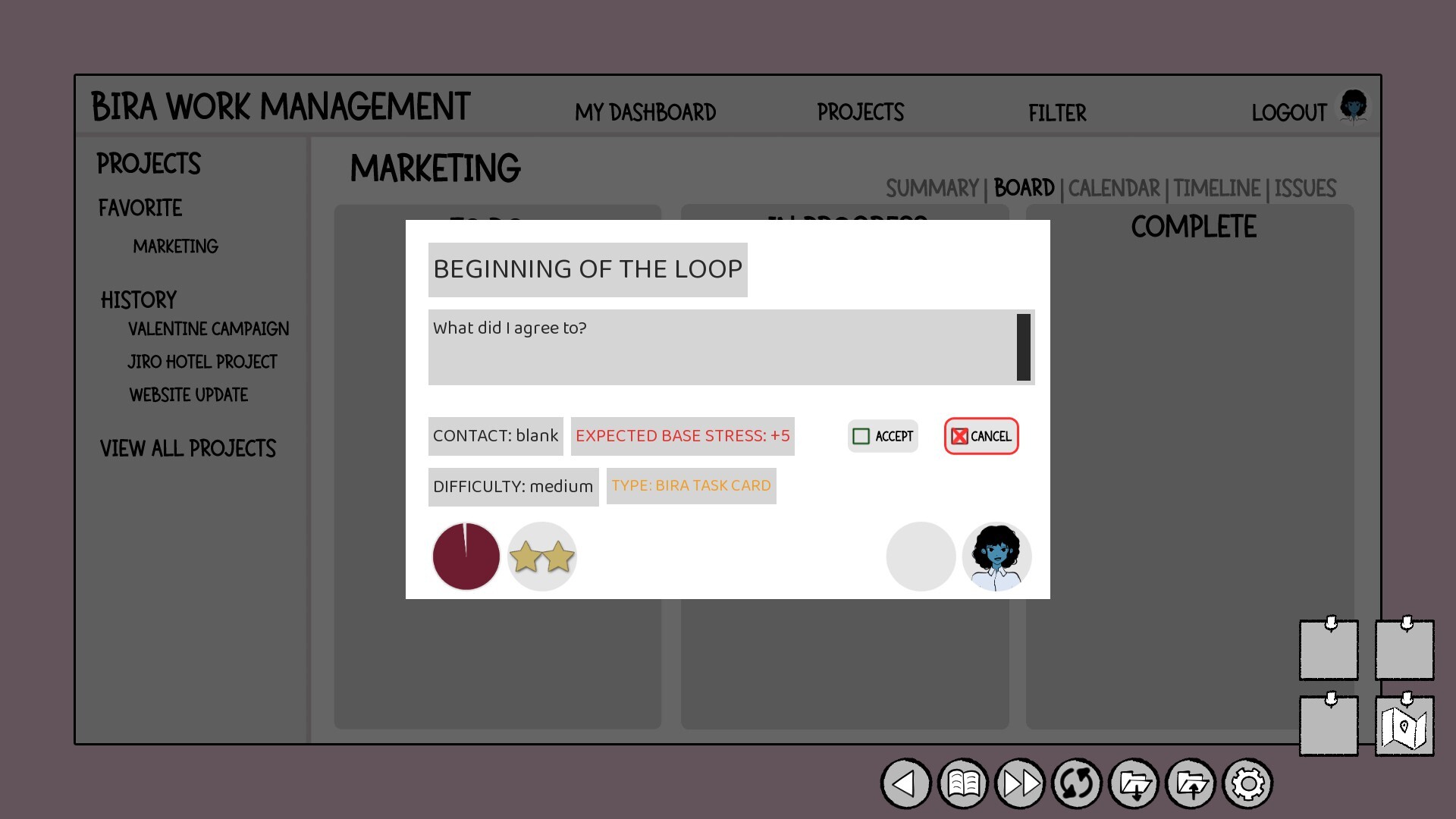This screenshot has width=1456, height=819.
Task: Open the log book icon
Action: pyautogui.click(x=963, y=783)
